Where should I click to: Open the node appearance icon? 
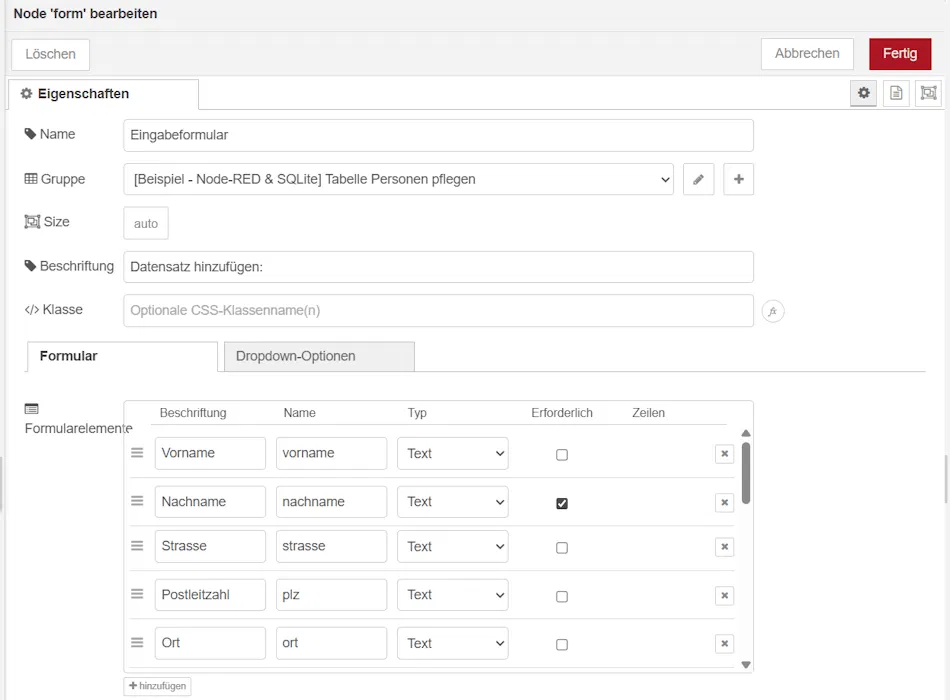click(x=929, y=93)
